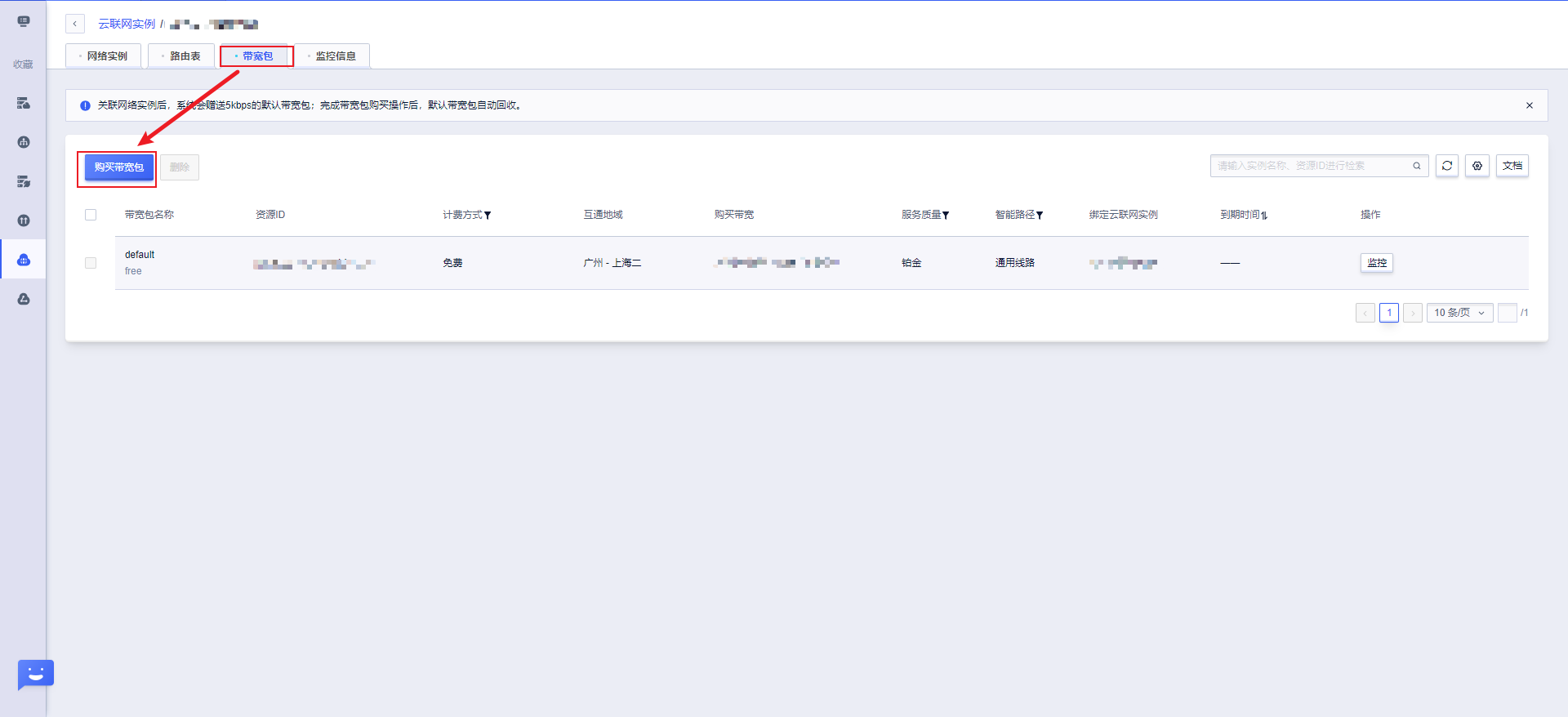Image resolution: width=1568 pixels, height=717 pixels.
Task: Sort by 到期时间 column
Action: (x=1264, y=216)
